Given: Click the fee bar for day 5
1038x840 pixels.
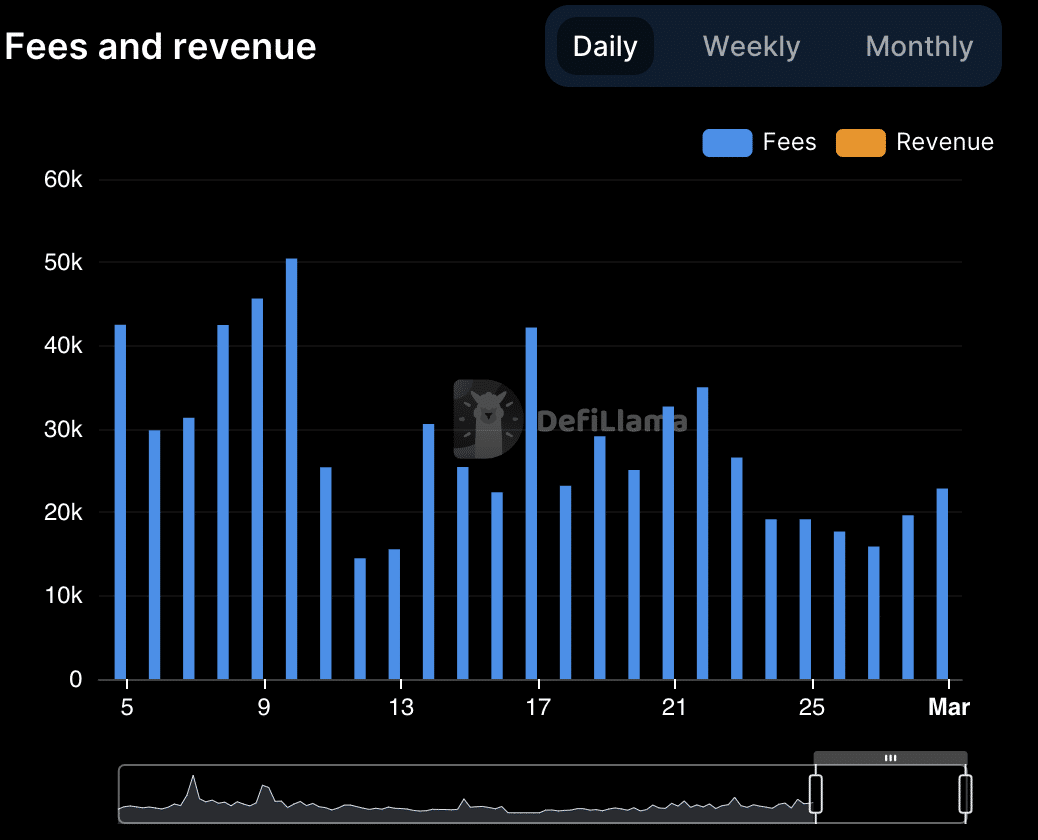Looking at the screenshot, I should pyautogui.click(x=120, y=501).
